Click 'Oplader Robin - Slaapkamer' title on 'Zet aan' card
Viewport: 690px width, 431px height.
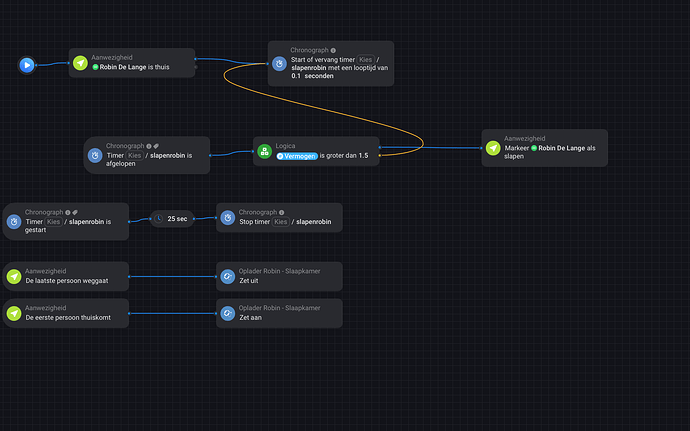[x=279, y=308]
